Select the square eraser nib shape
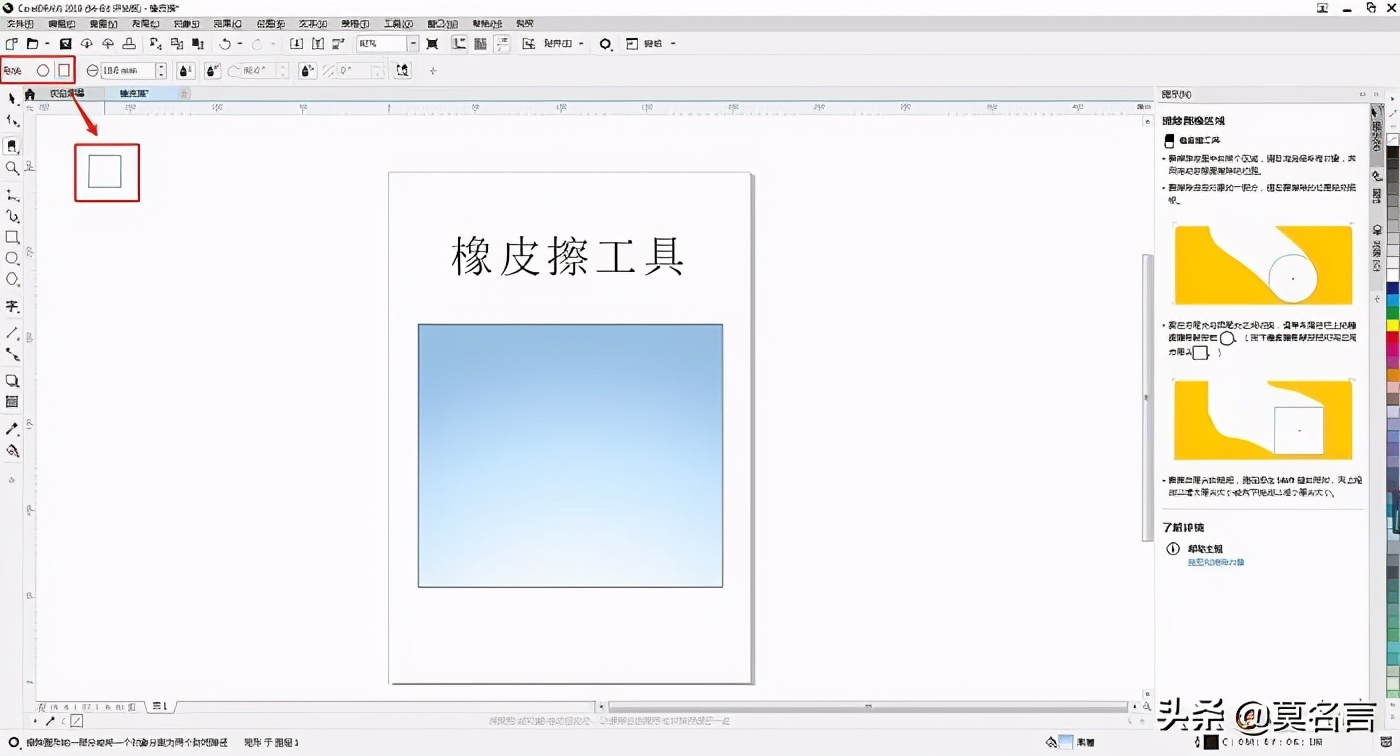 (x=65, y=70)
